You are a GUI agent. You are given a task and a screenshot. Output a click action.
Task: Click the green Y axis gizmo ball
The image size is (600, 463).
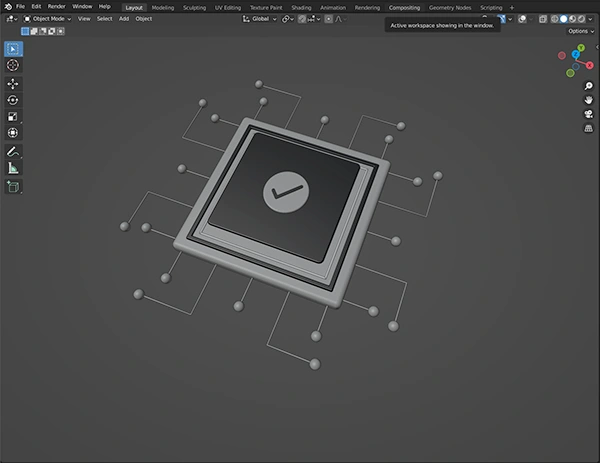coord(581,48)
